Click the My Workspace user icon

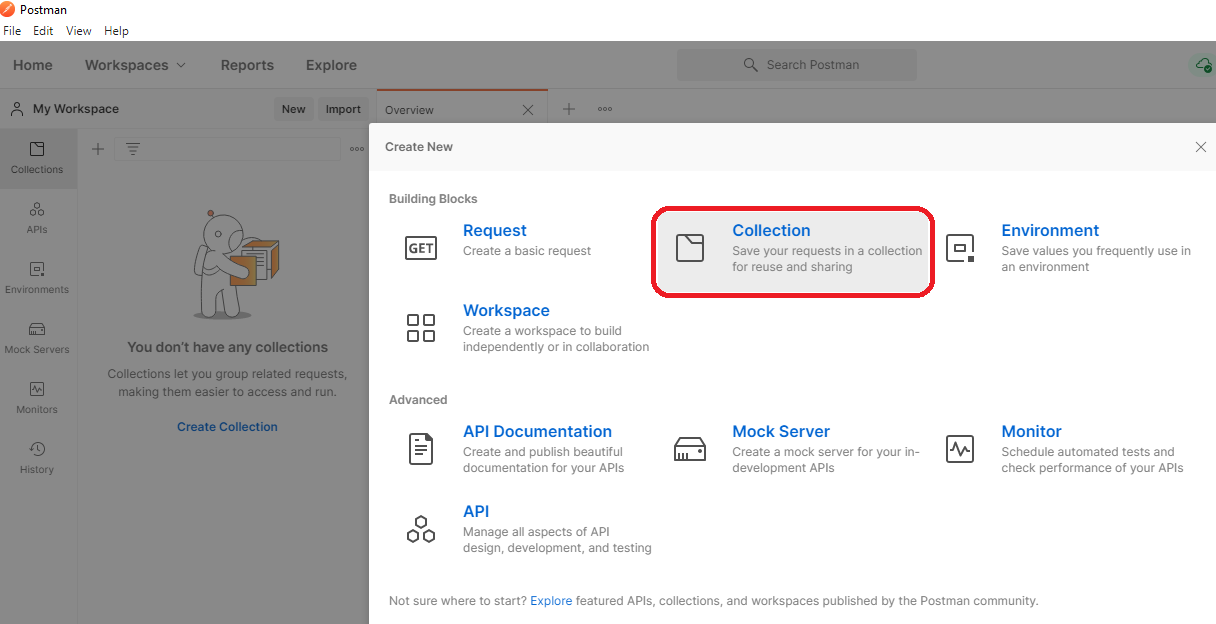tap(17, 109)
